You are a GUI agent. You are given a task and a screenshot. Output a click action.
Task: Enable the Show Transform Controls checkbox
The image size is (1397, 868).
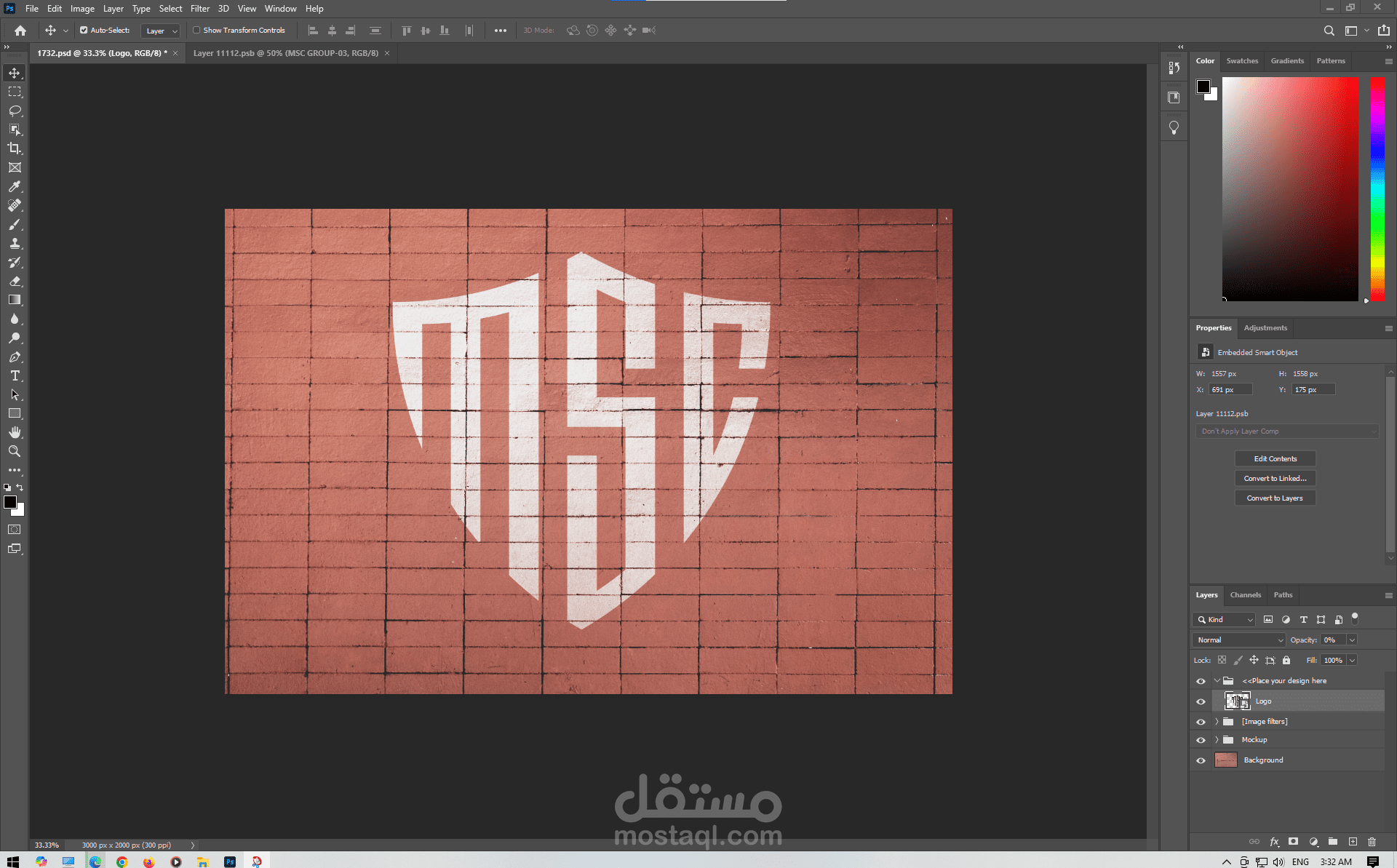click(196, 31)
